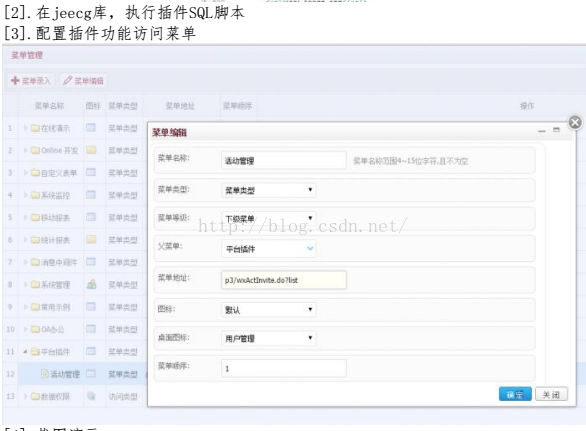Click the 菜单地址 column header
Screen dimensions: 586x431
point(180,106)
